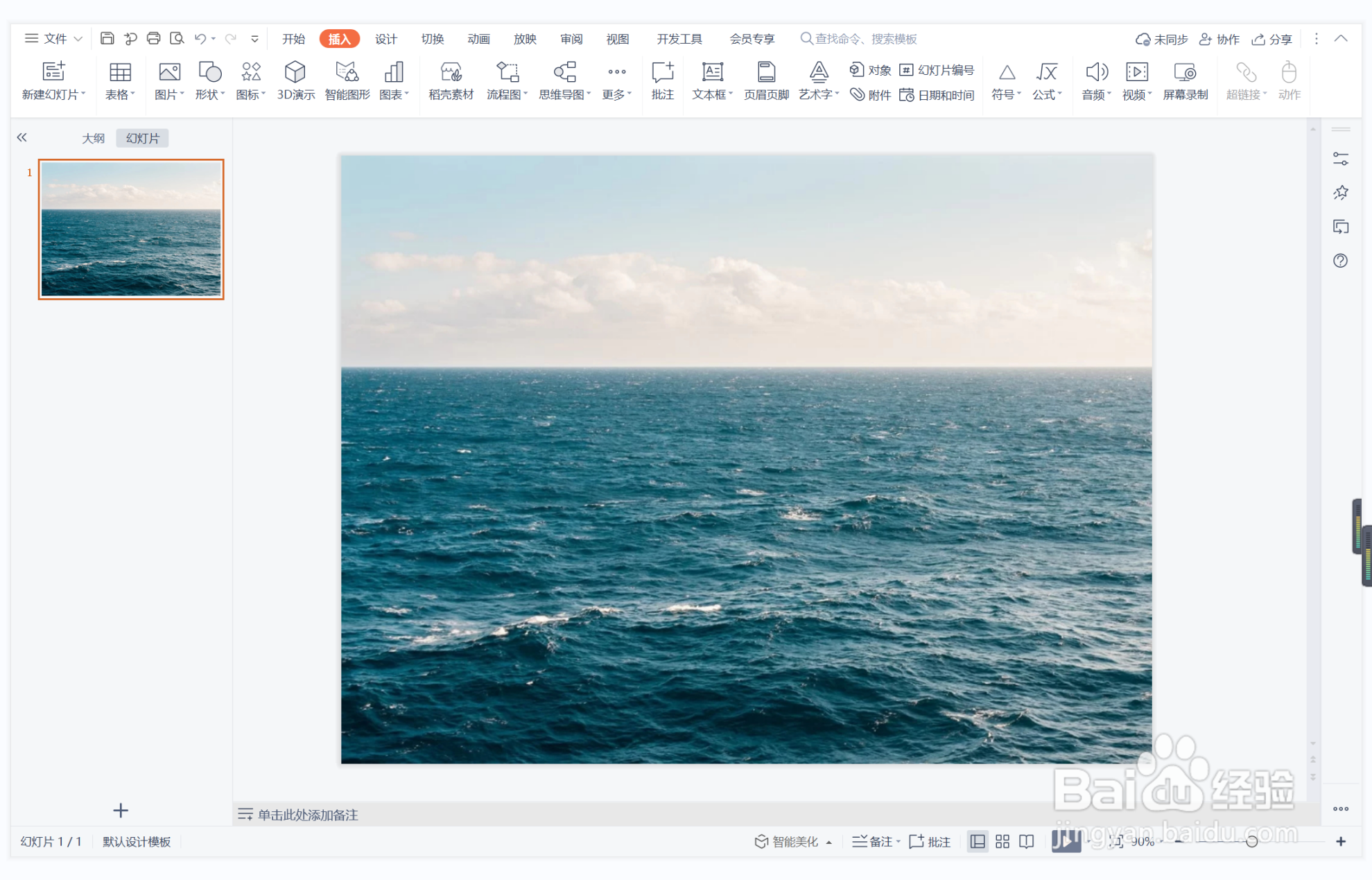Screen dimensions: 1372x880
Task: Click to add speaker notes
Action: pyautogui.click(x=308, y=815)
